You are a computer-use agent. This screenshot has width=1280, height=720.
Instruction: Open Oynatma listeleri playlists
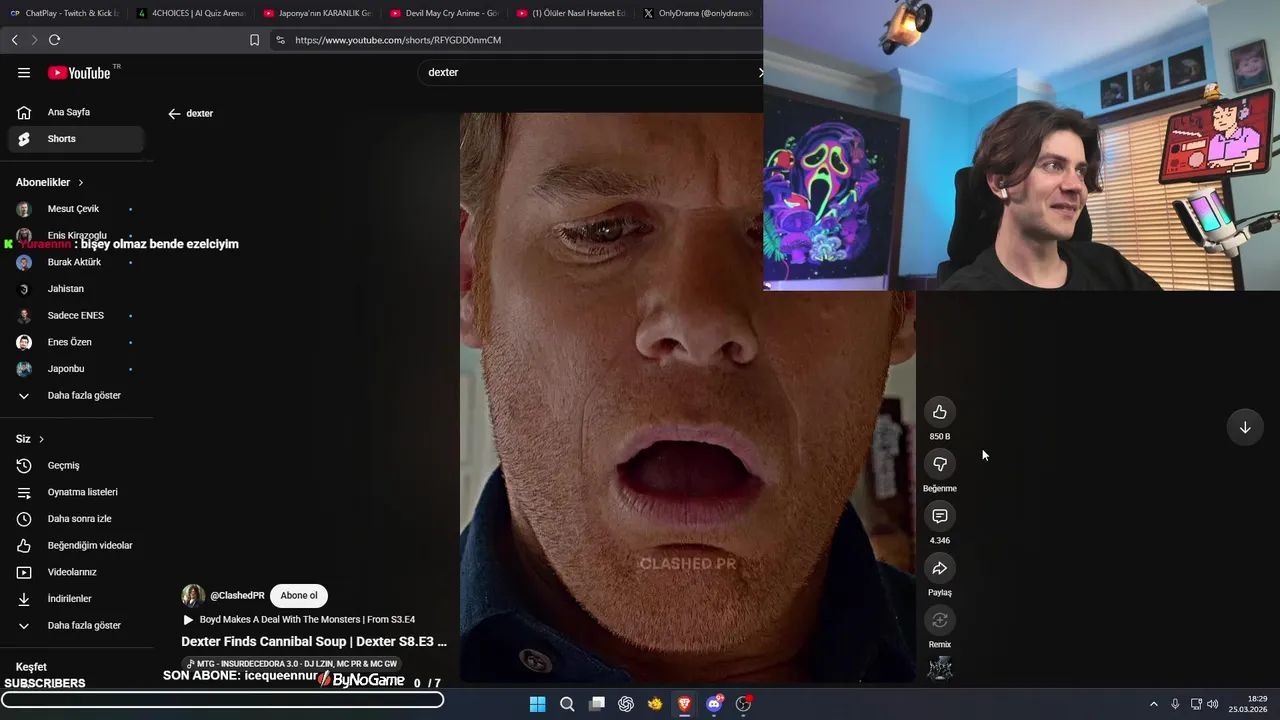click(77, 492)
